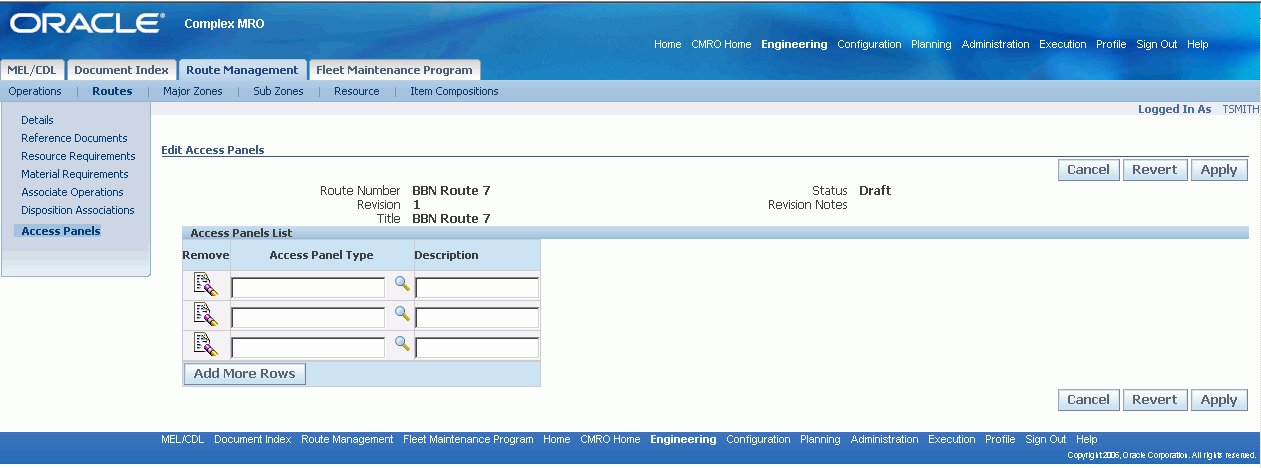Screen dimensions: 1261x468
Task: Click Administration link in the footer
Action: 884,439
